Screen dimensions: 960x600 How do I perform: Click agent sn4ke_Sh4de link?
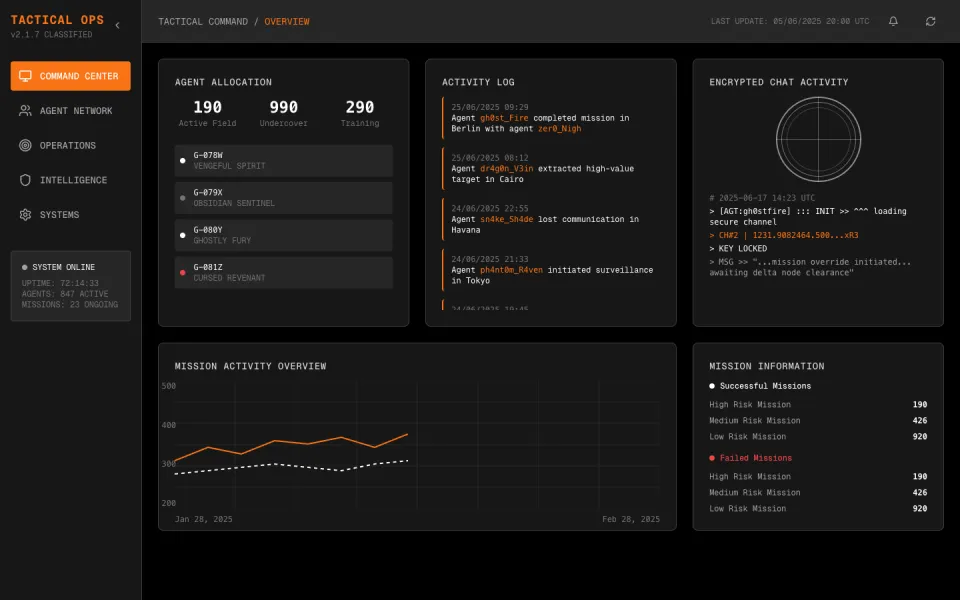click(506, 219)
